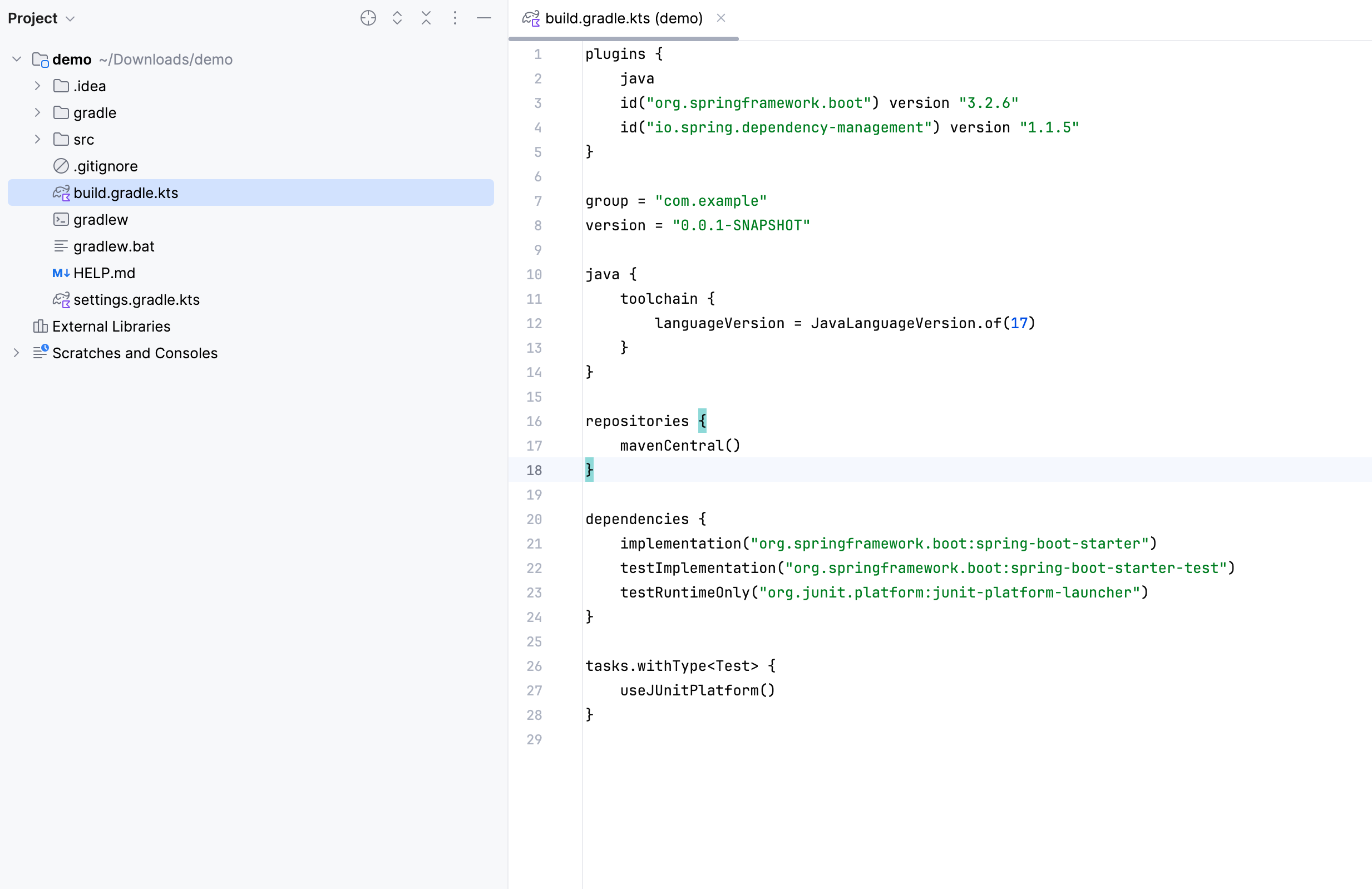1372x889 pixels.
Task: Collapse the demo project root node
Action: [x=17, y=60]
